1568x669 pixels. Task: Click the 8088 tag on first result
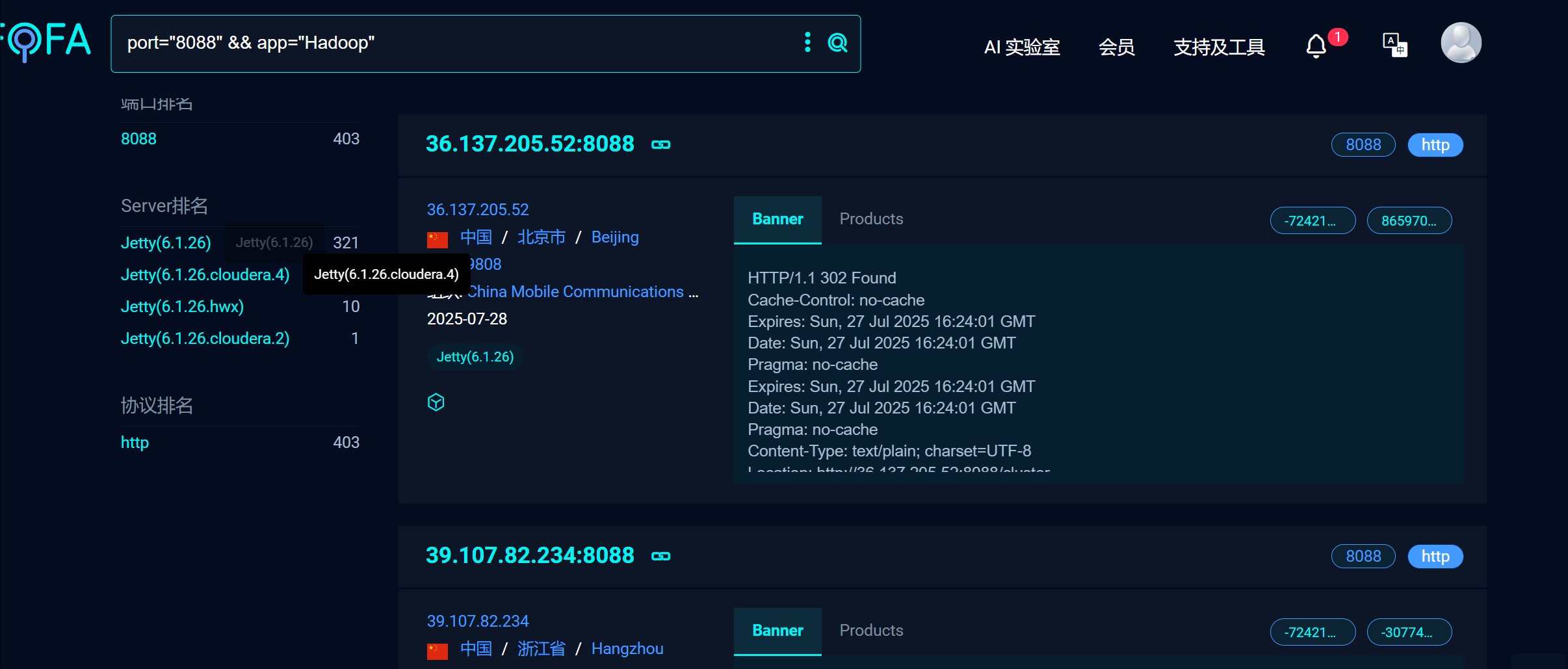[x=1363, y=144]
